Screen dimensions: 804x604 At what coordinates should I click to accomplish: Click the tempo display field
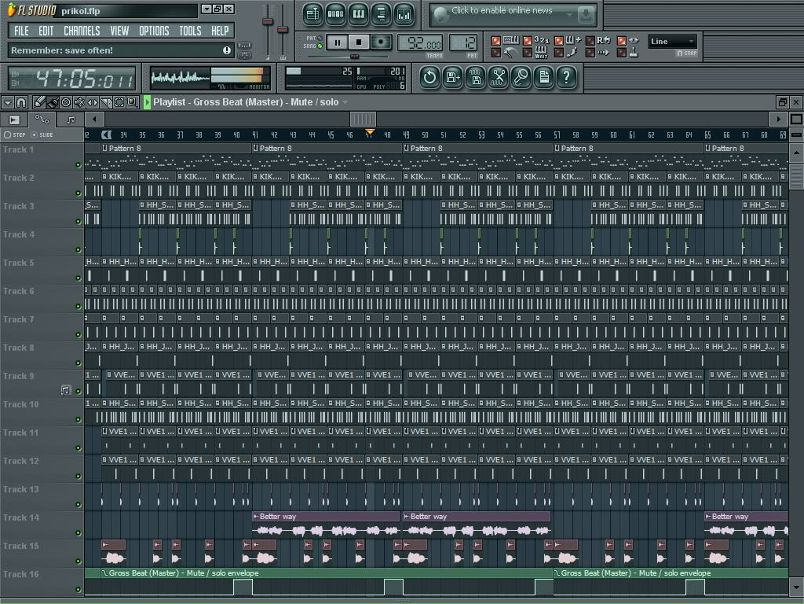[420, 42]
